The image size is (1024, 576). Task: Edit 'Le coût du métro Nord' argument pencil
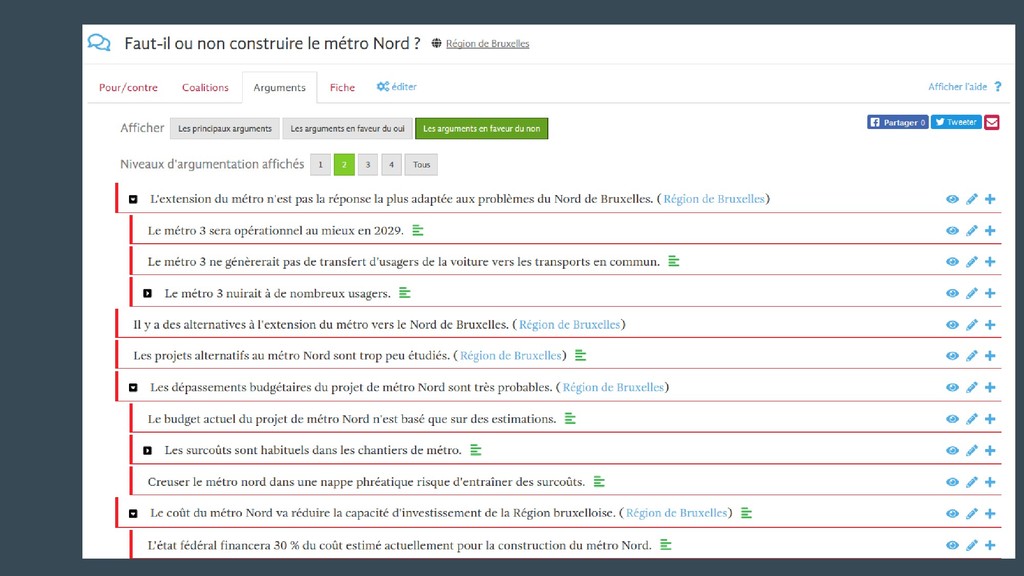click(x=972, y=513)
